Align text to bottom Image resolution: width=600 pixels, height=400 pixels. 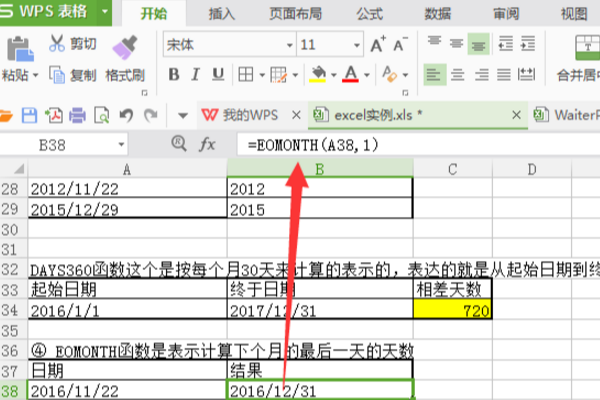click(x=478, y=44)
